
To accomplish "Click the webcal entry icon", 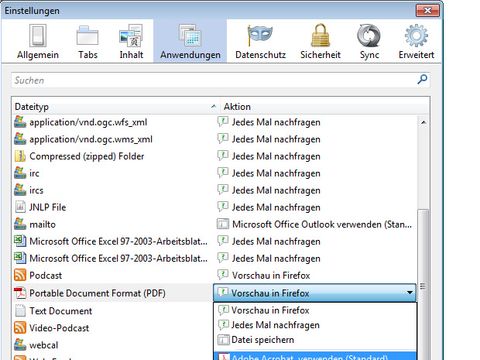I will tap(20, 345).
